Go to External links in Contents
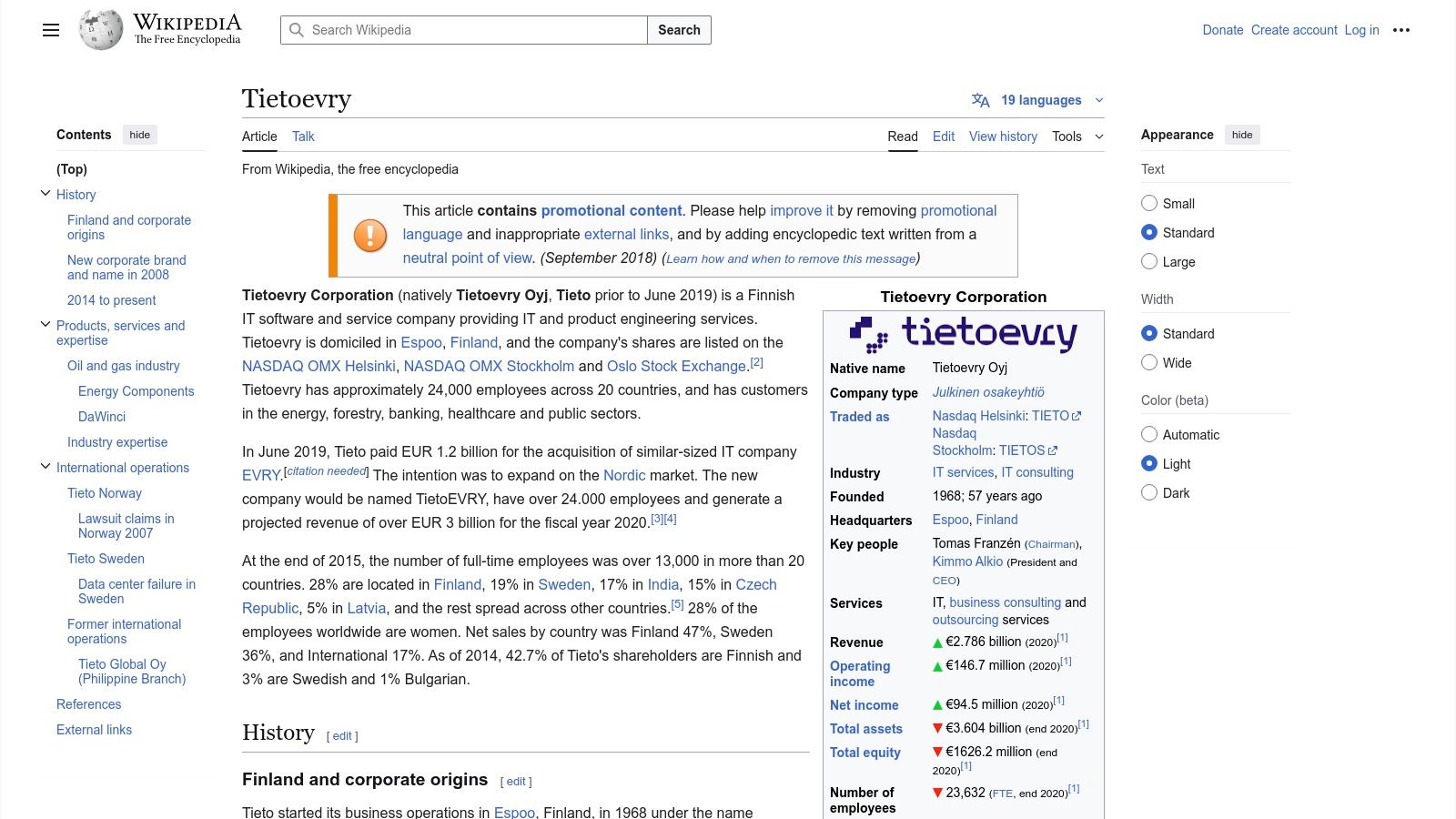The height and width of the screenshot is (819, 1456). [94, 730]
